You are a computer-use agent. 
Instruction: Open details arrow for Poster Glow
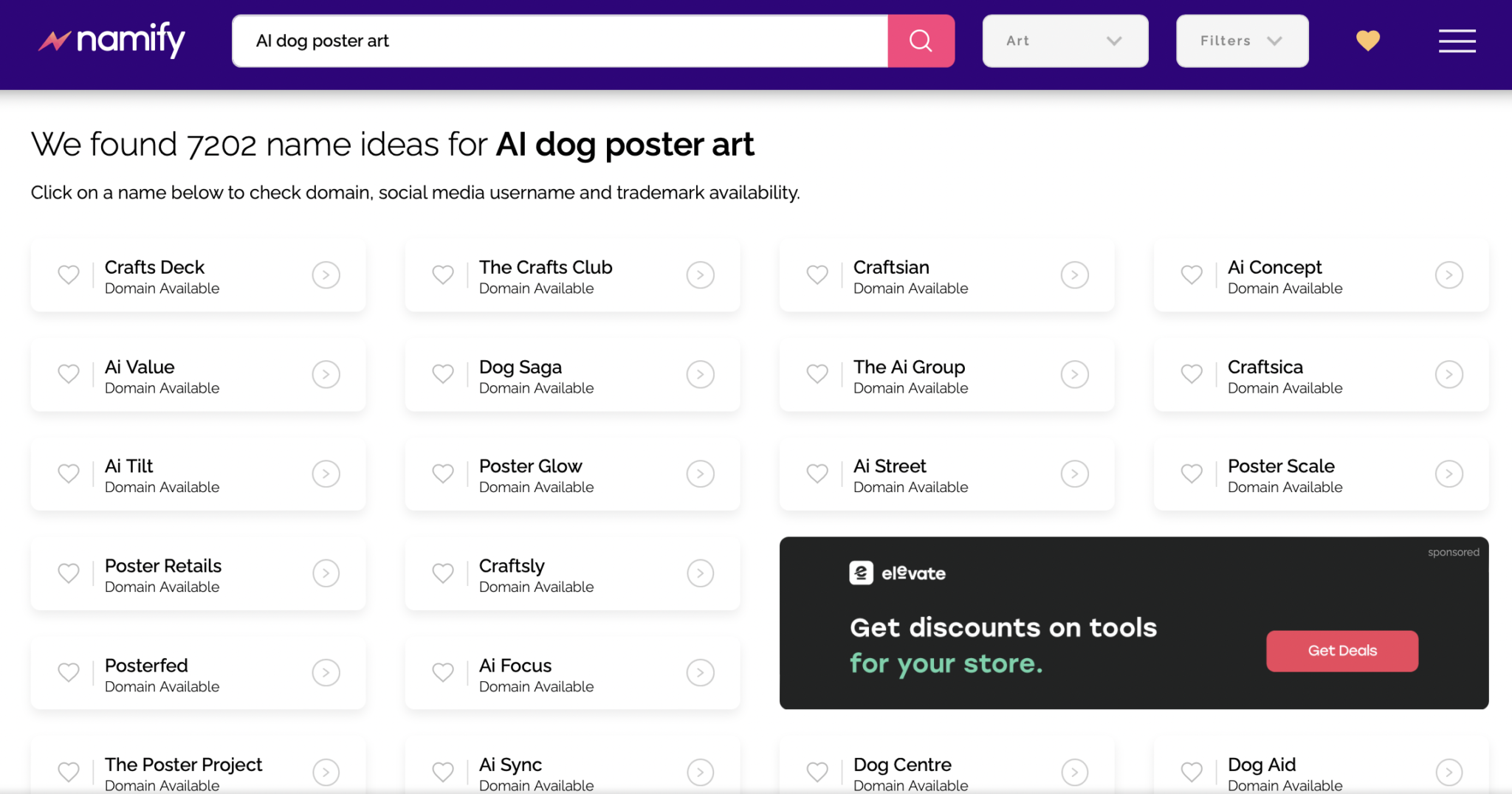click(700, 474)
